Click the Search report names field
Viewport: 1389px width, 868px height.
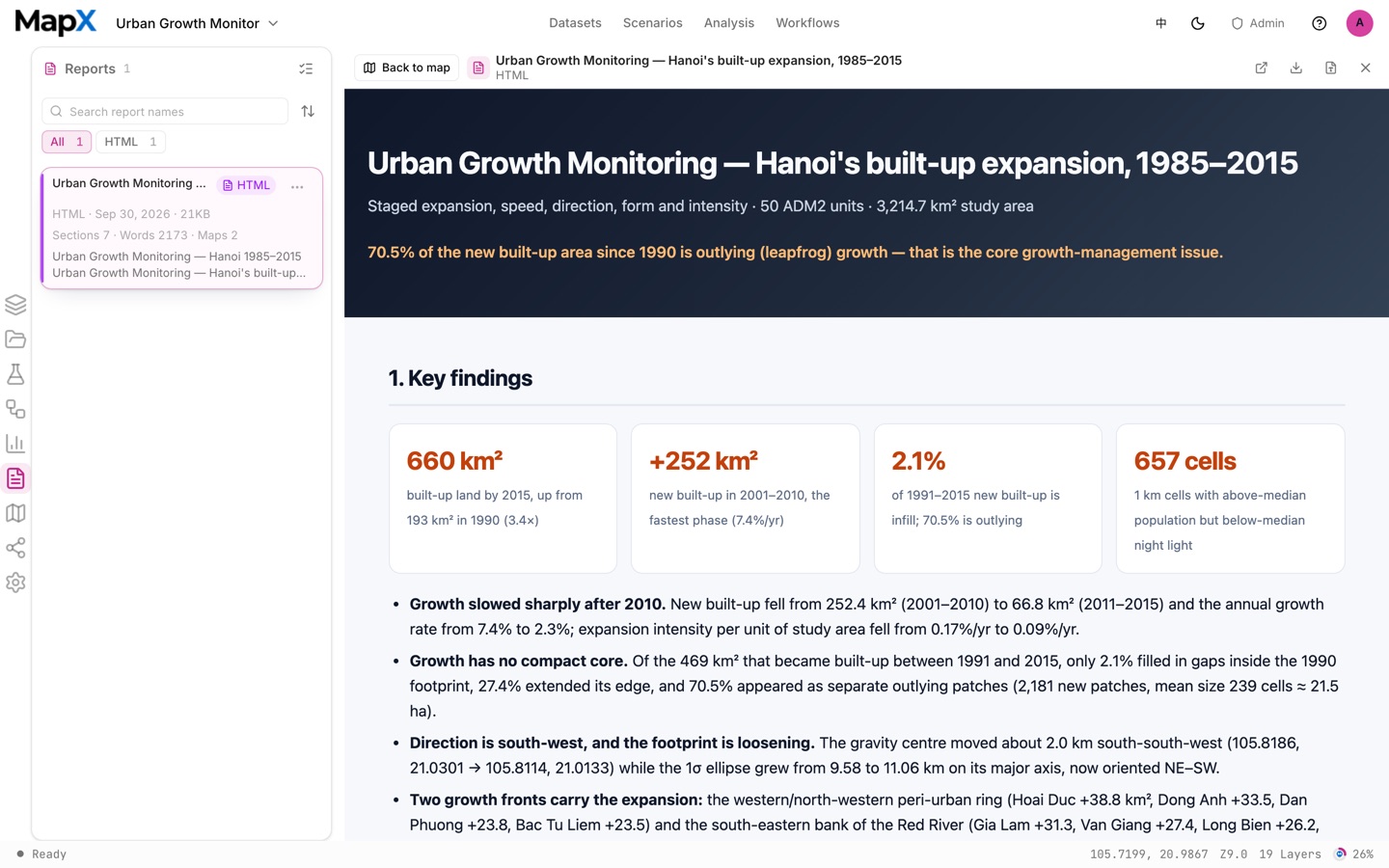[x=165, y=111]
